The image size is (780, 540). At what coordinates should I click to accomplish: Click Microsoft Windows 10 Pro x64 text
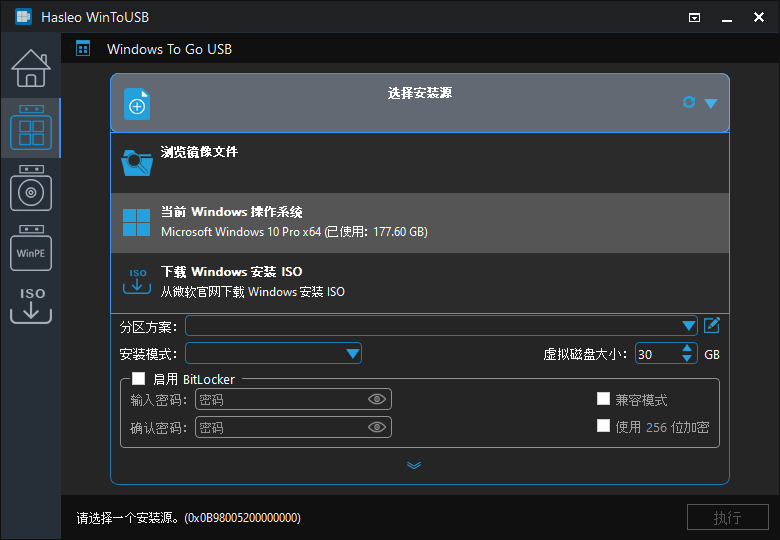click(294, 232)
